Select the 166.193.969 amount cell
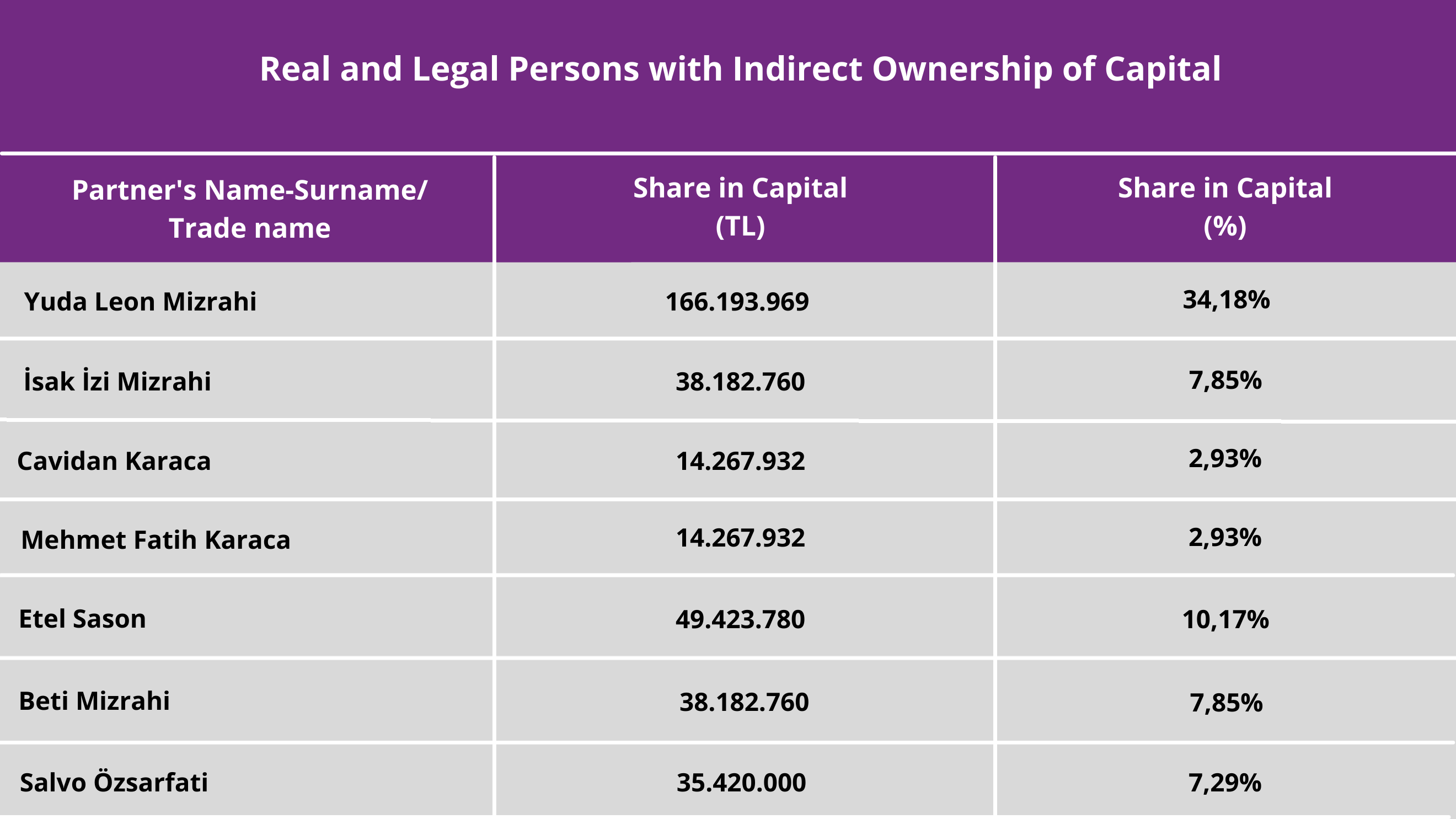This screenshot has width=1456, height=819. pyautogui.click(x=737, y=301)
